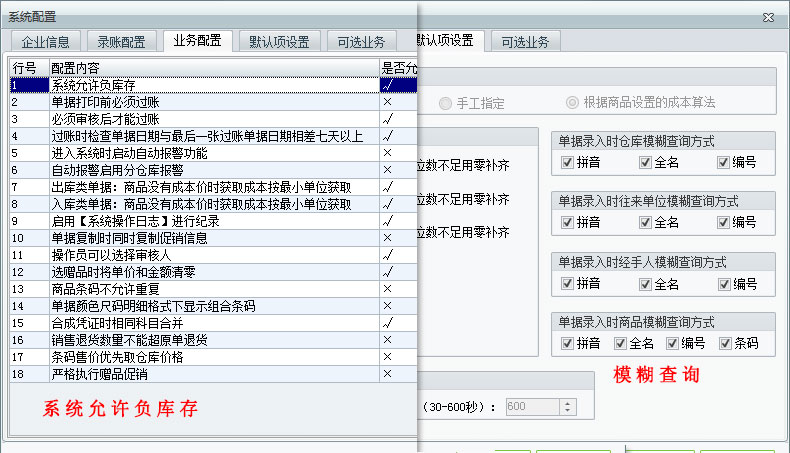This screenshot has height=453, width=790.
Task: Close the 系统配置 dialog with X
Action: click(768, 18)
